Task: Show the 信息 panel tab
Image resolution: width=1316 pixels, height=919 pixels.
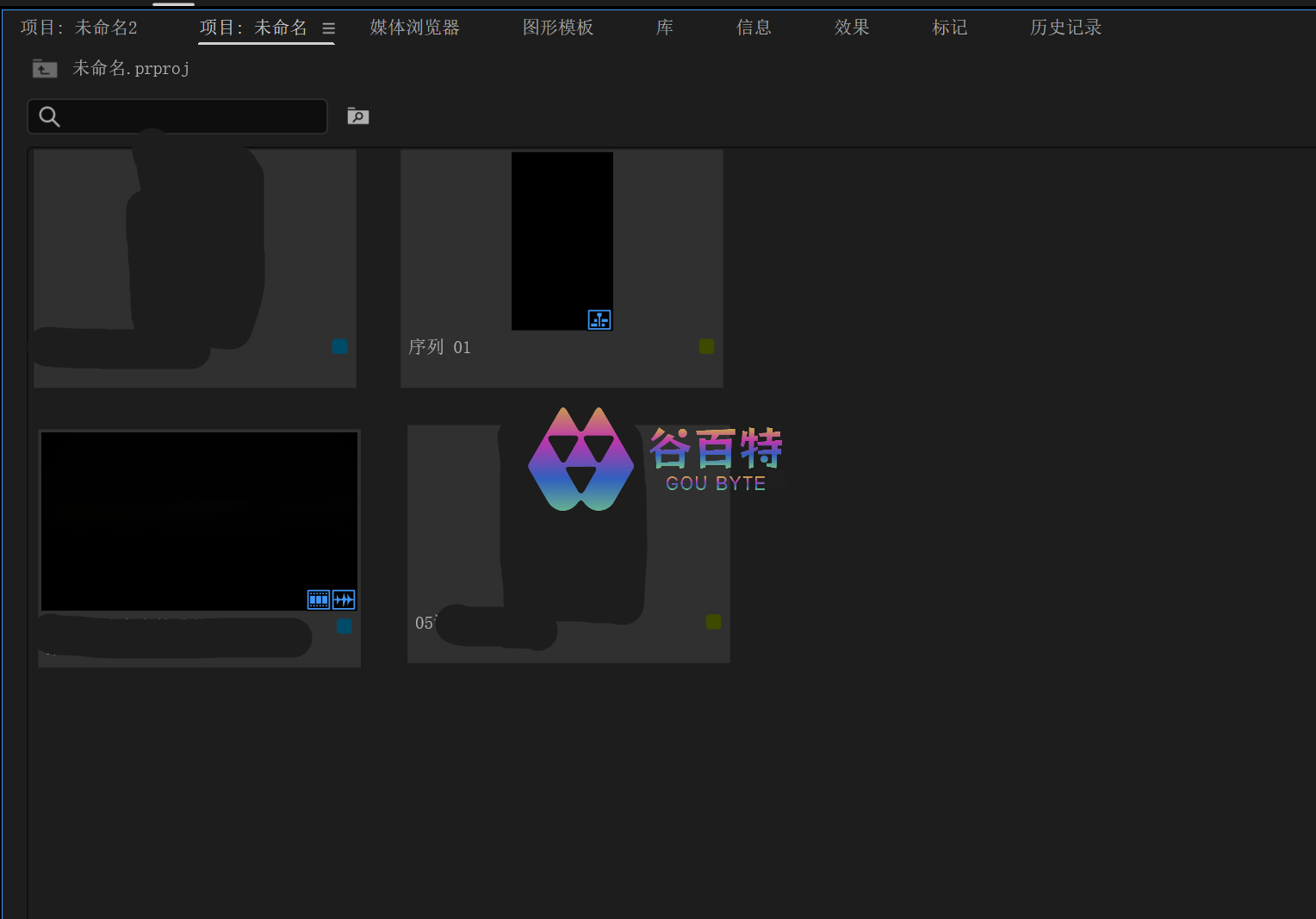Action: pos(754,28)
